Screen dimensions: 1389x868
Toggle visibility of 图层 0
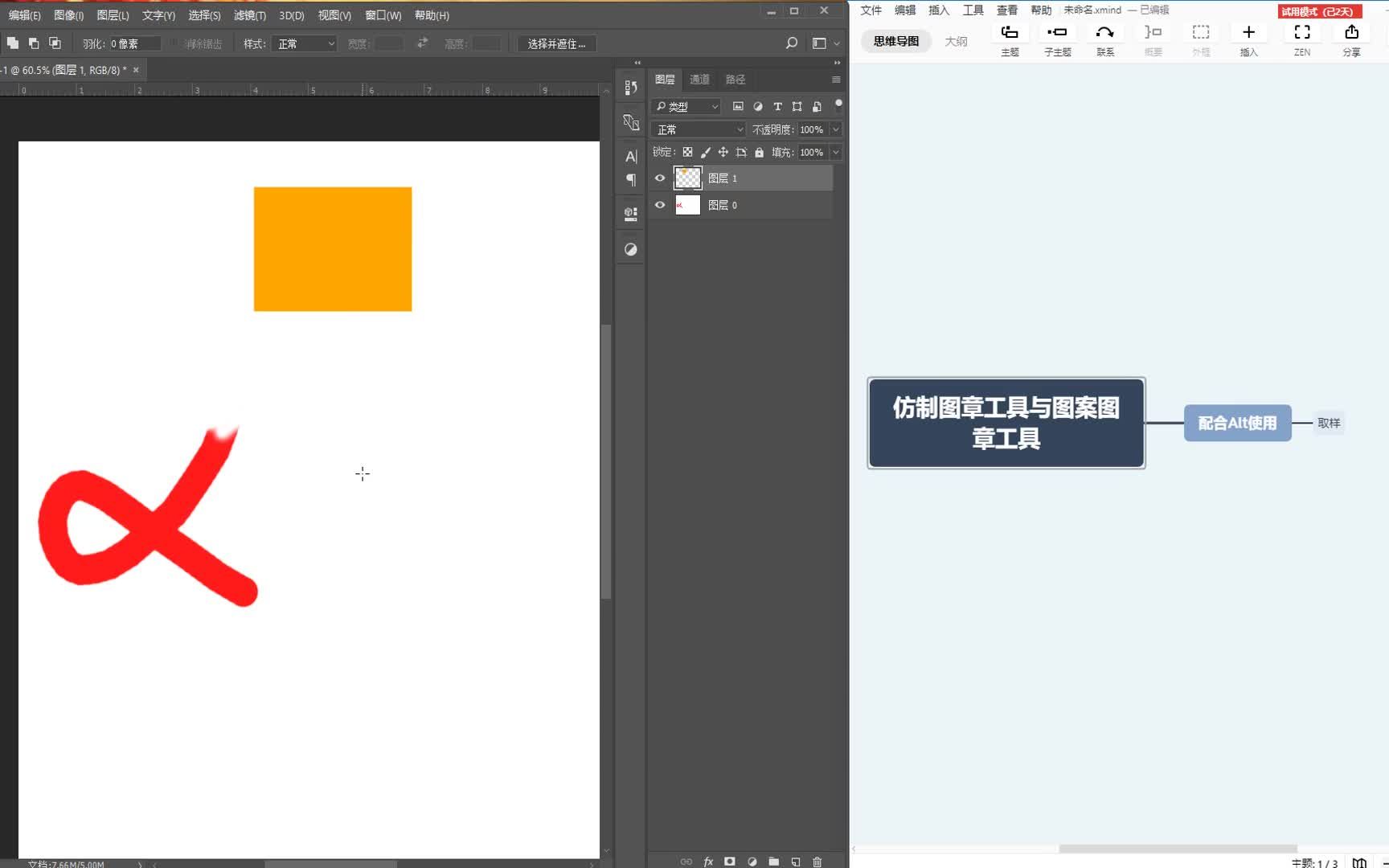click(x=659, y=205)
